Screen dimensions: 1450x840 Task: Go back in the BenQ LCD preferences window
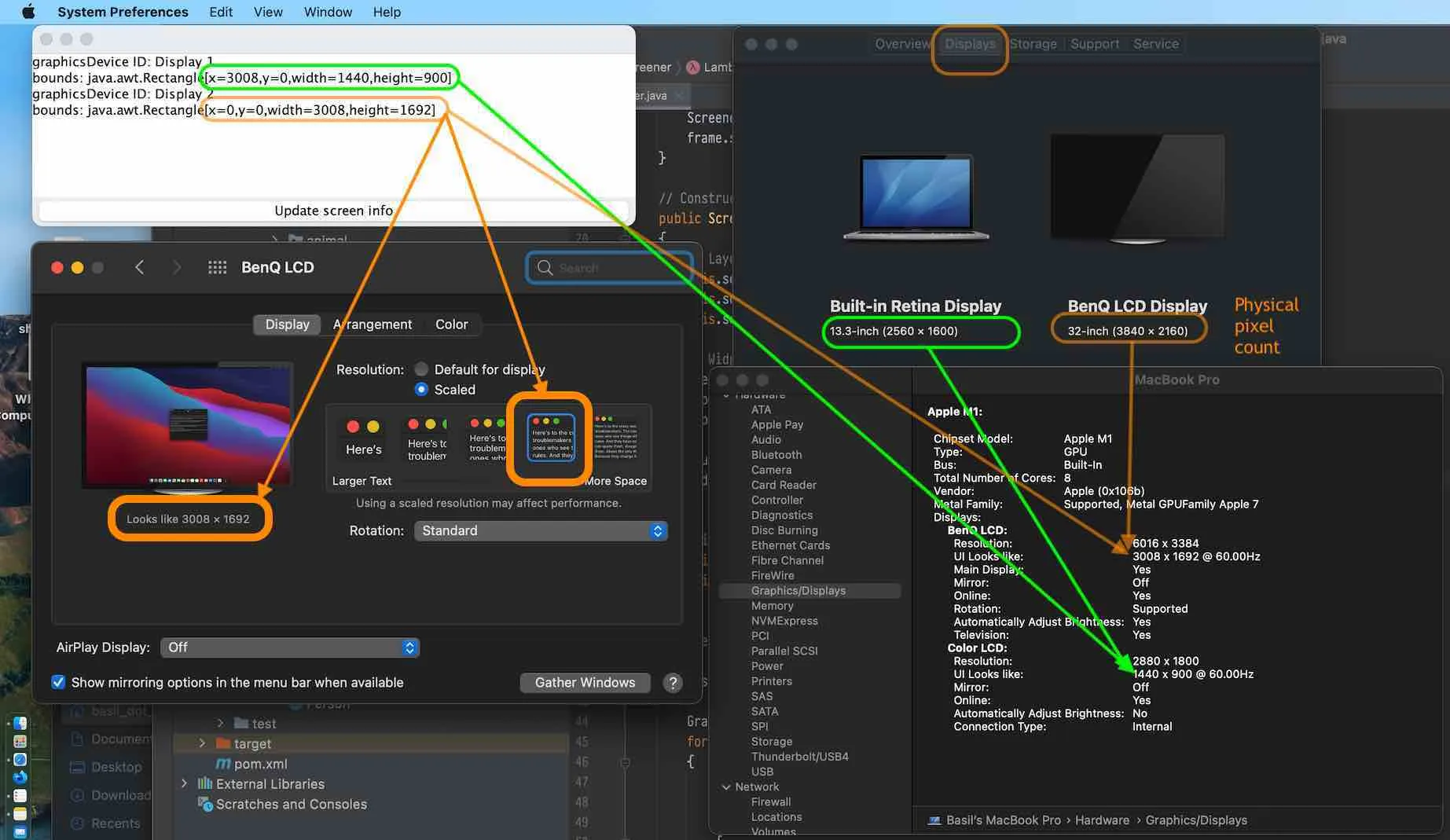point(139,267)
